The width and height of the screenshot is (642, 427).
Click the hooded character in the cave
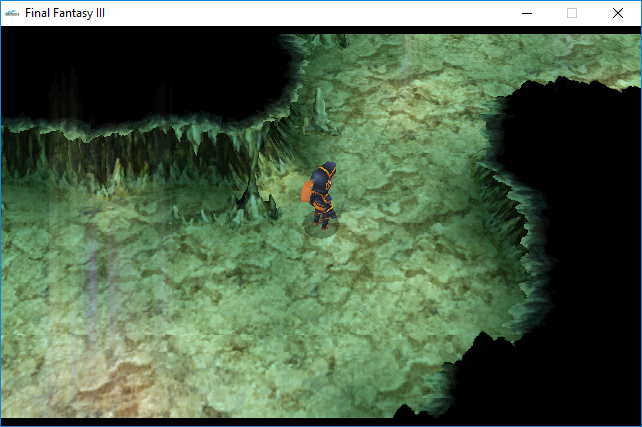[x=321, y=195]
